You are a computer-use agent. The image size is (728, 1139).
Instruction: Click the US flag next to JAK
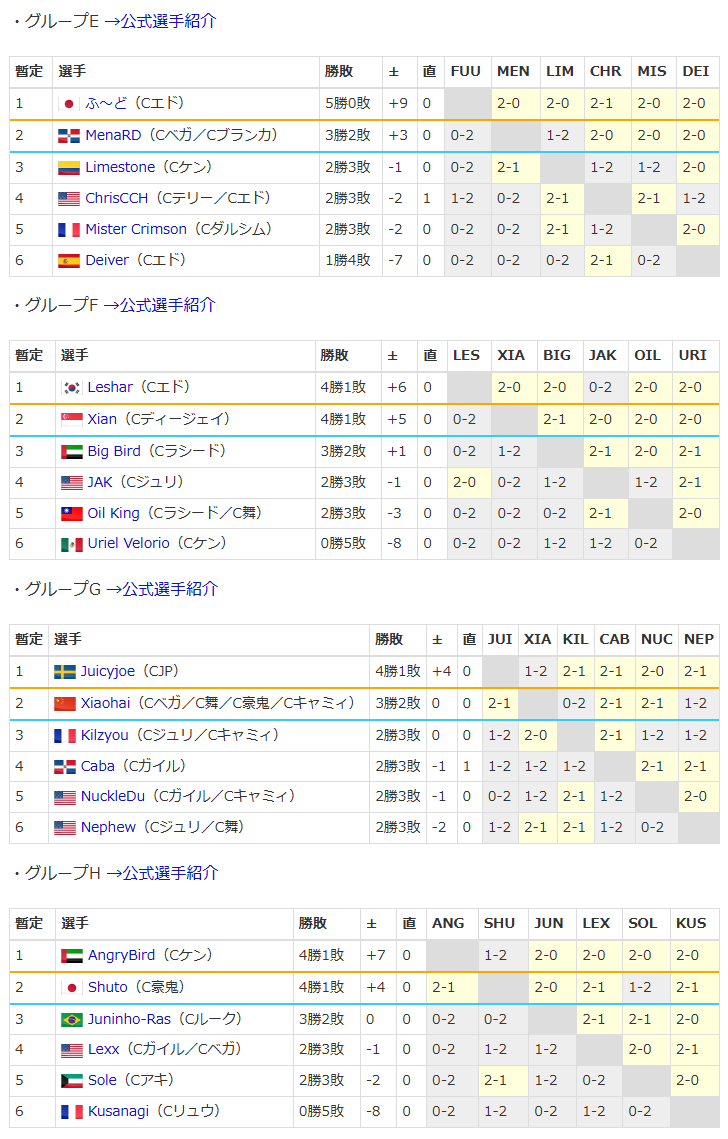click(x=71, y=482)
